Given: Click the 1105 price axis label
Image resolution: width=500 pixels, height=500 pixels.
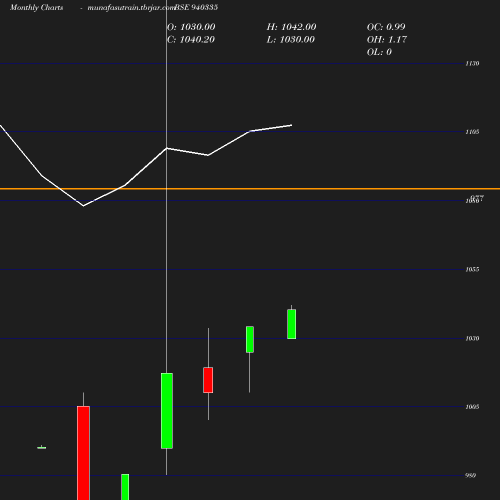Looking at the screenshot, I should 472,132.
